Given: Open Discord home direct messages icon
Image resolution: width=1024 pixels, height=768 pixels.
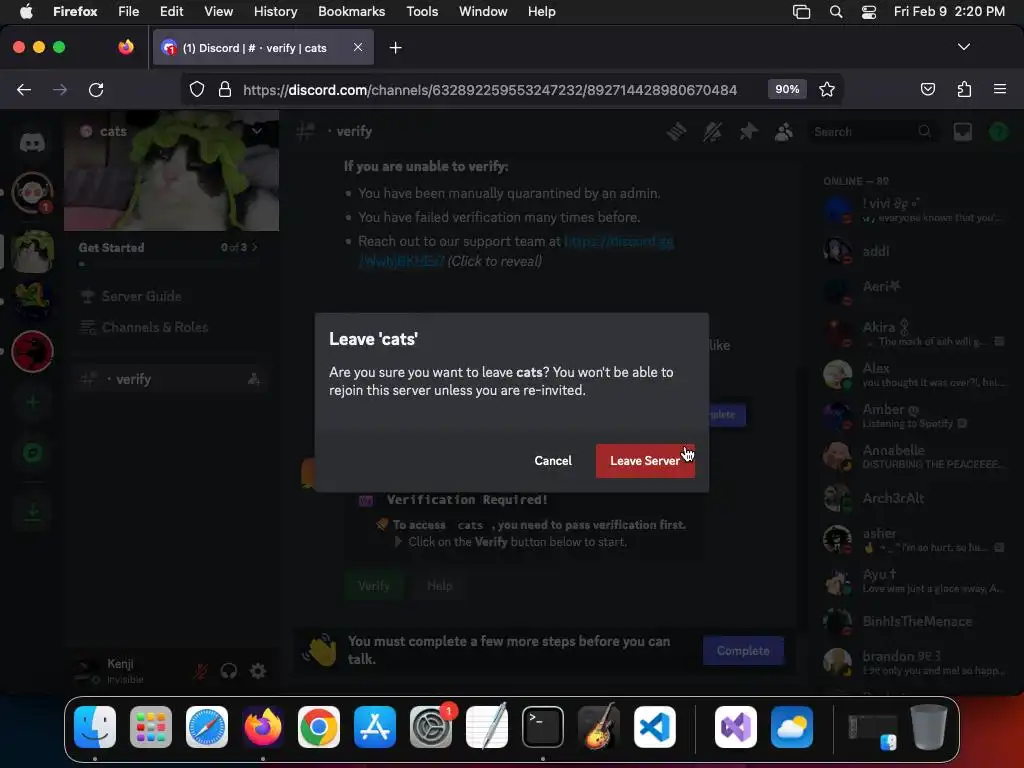Looking at the screenshot, I should (32, 142).
